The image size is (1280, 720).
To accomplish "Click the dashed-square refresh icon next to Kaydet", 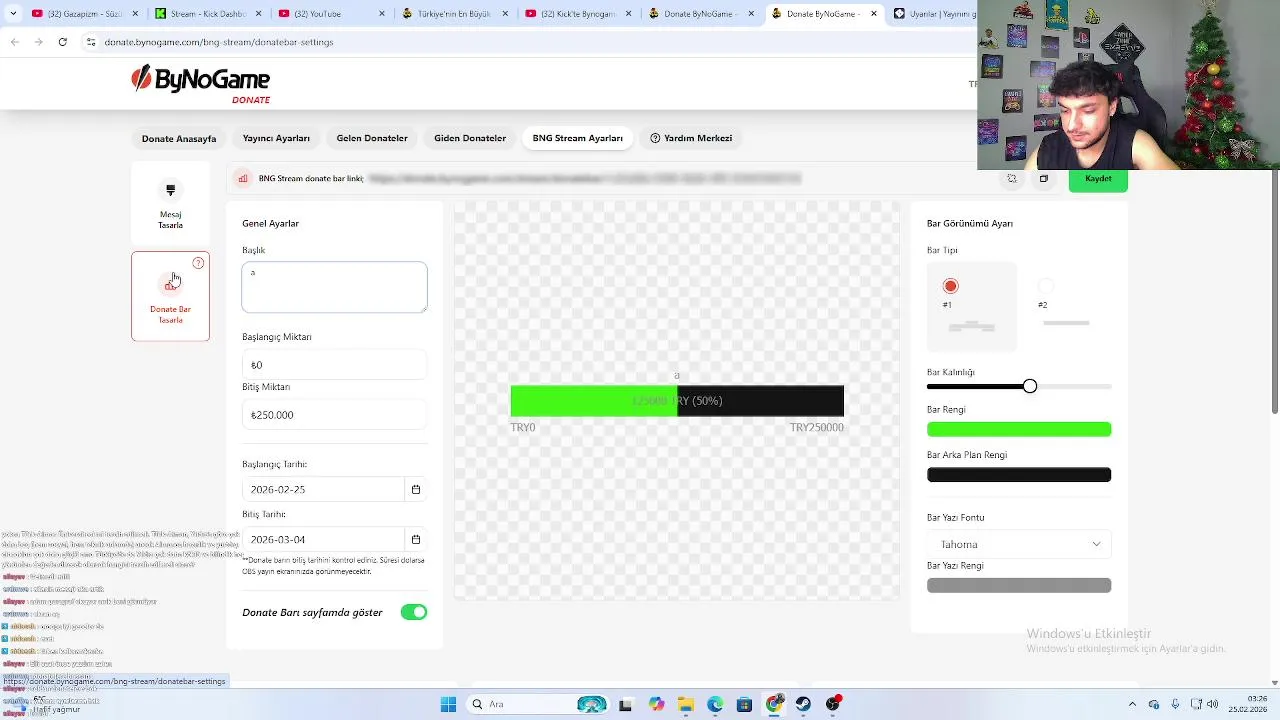I will tap(1012, 179).
